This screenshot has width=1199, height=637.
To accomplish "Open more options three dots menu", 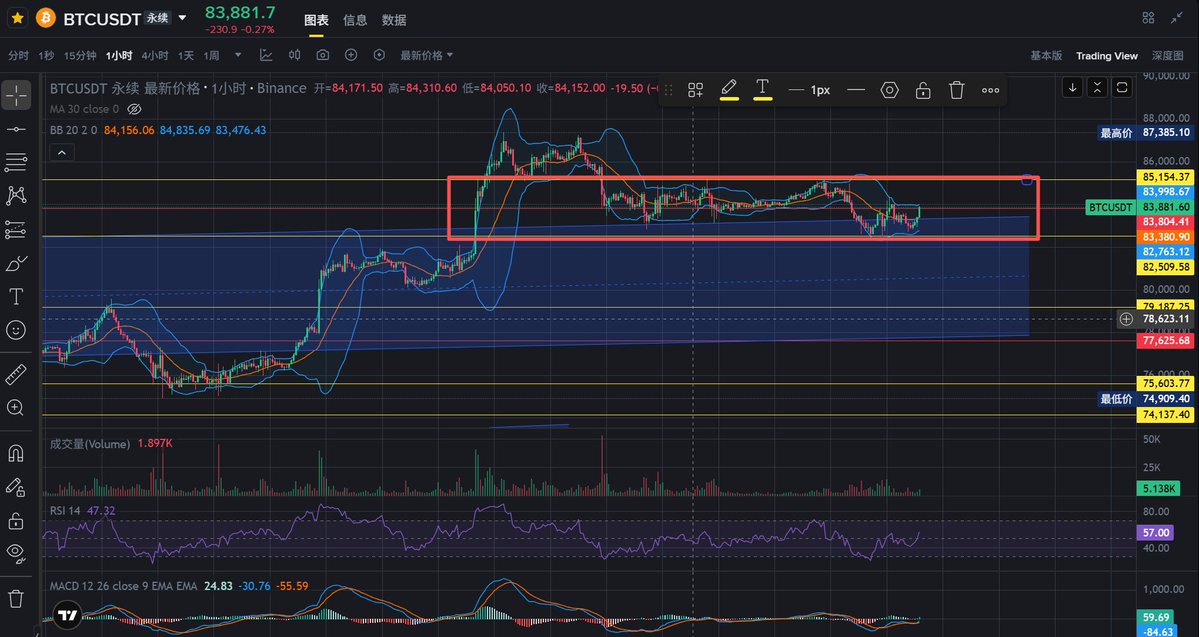I will pos(990,90).
